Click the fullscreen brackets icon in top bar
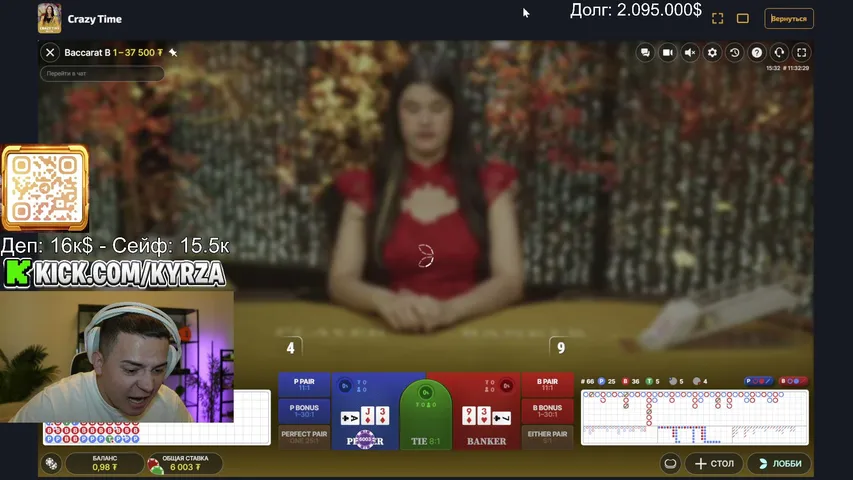 pos(718,19)
